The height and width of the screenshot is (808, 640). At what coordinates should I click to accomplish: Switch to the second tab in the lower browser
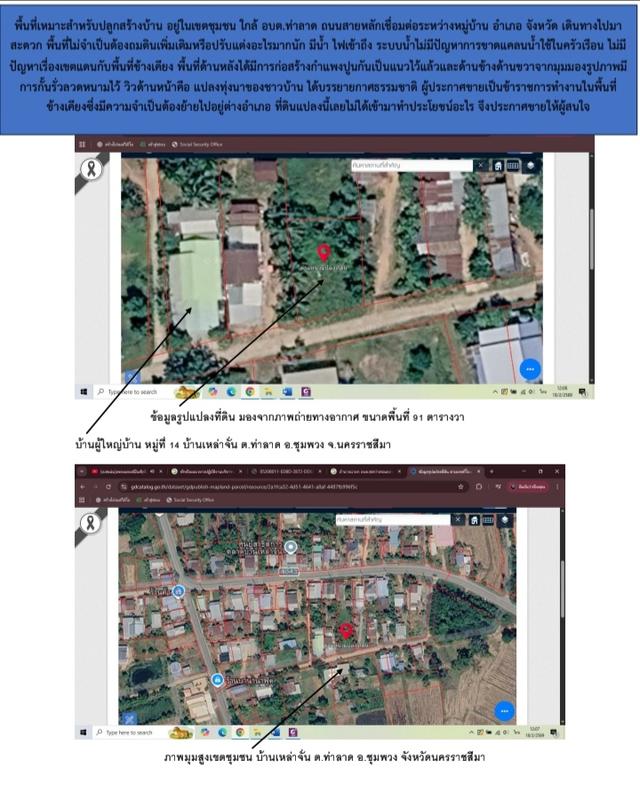[x=206, y=472]
